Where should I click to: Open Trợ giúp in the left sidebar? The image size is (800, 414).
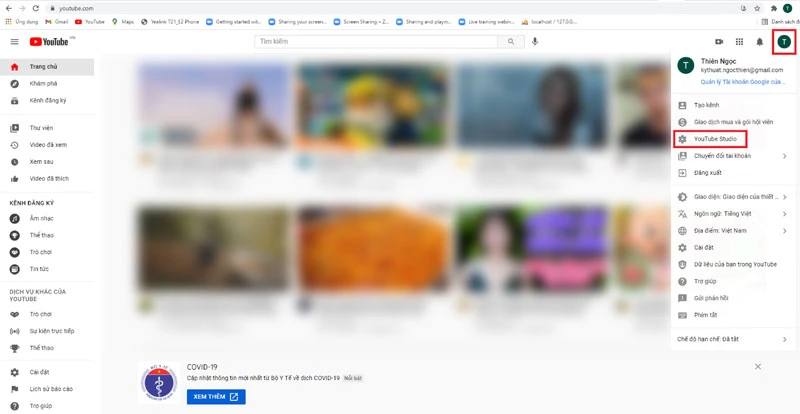[47, 406]
